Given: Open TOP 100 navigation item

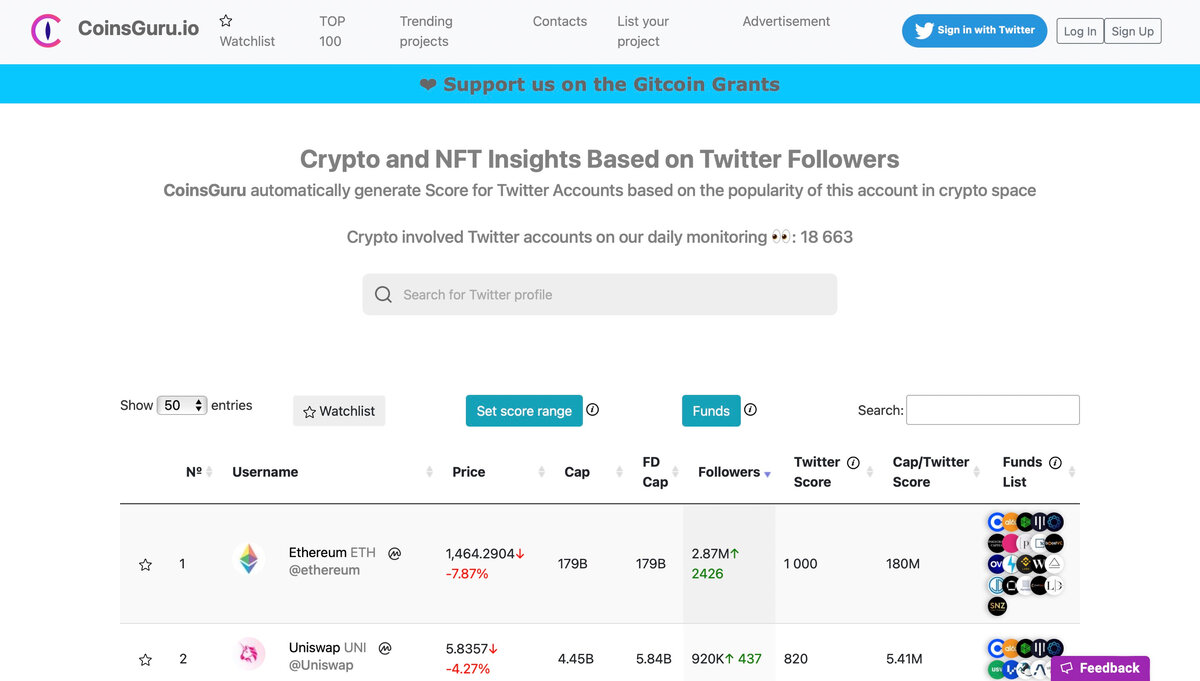Looking at the screenshot, I should (x=331, y=31).
